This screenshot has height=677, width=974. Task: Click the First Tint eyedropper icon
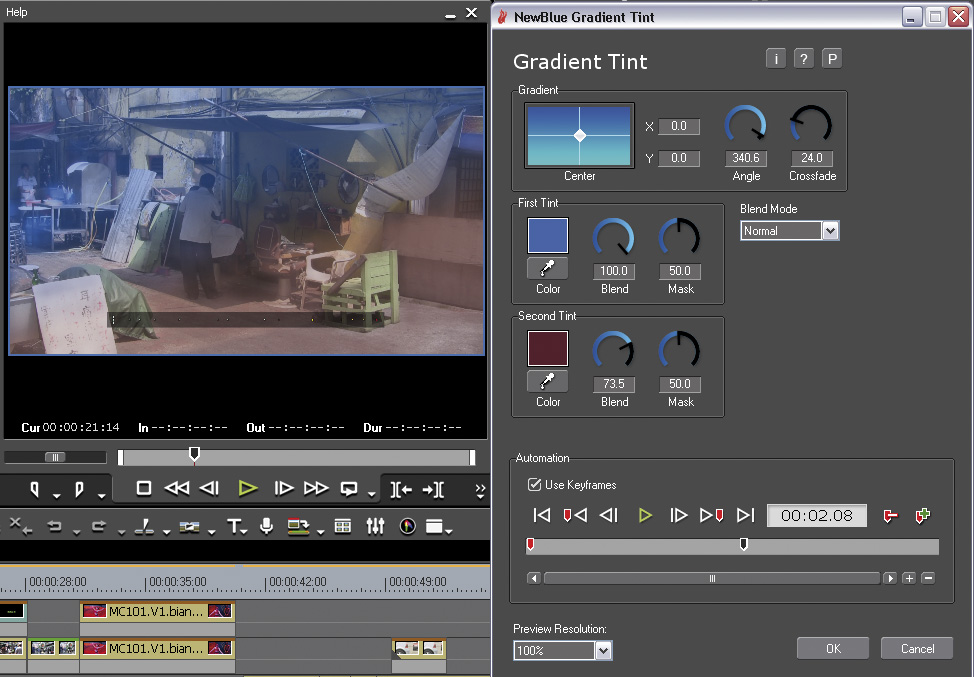[x=548, y=268]
